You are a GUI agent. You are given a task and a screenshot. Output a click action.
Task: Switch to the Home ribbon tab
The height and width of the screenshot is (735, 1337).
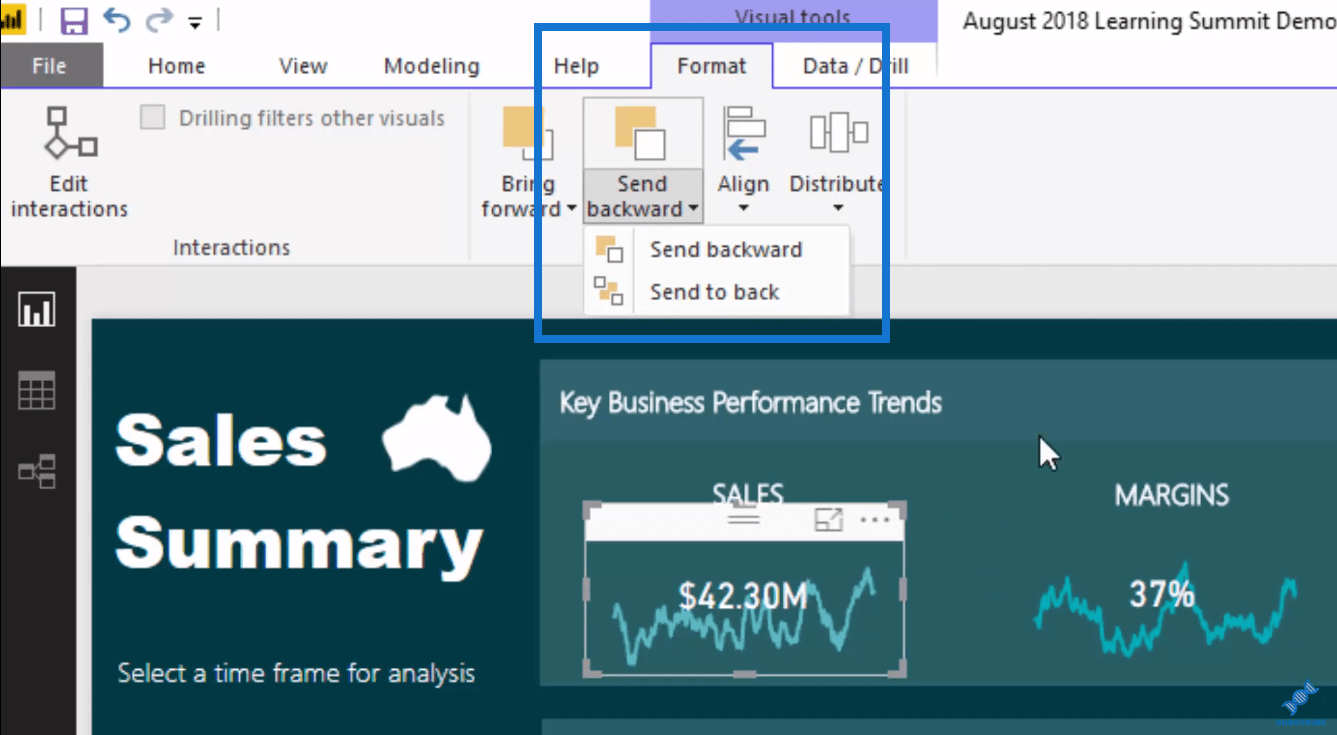[177, 66]
